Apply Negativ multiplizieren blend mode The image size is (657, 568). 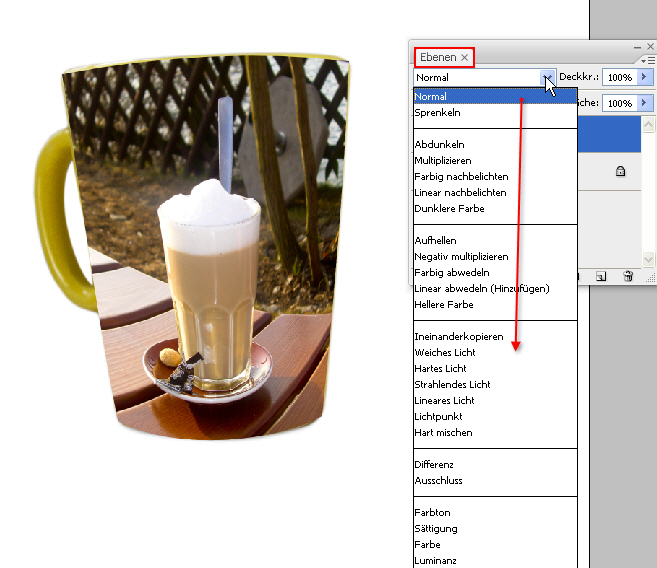tap(461, 257)
